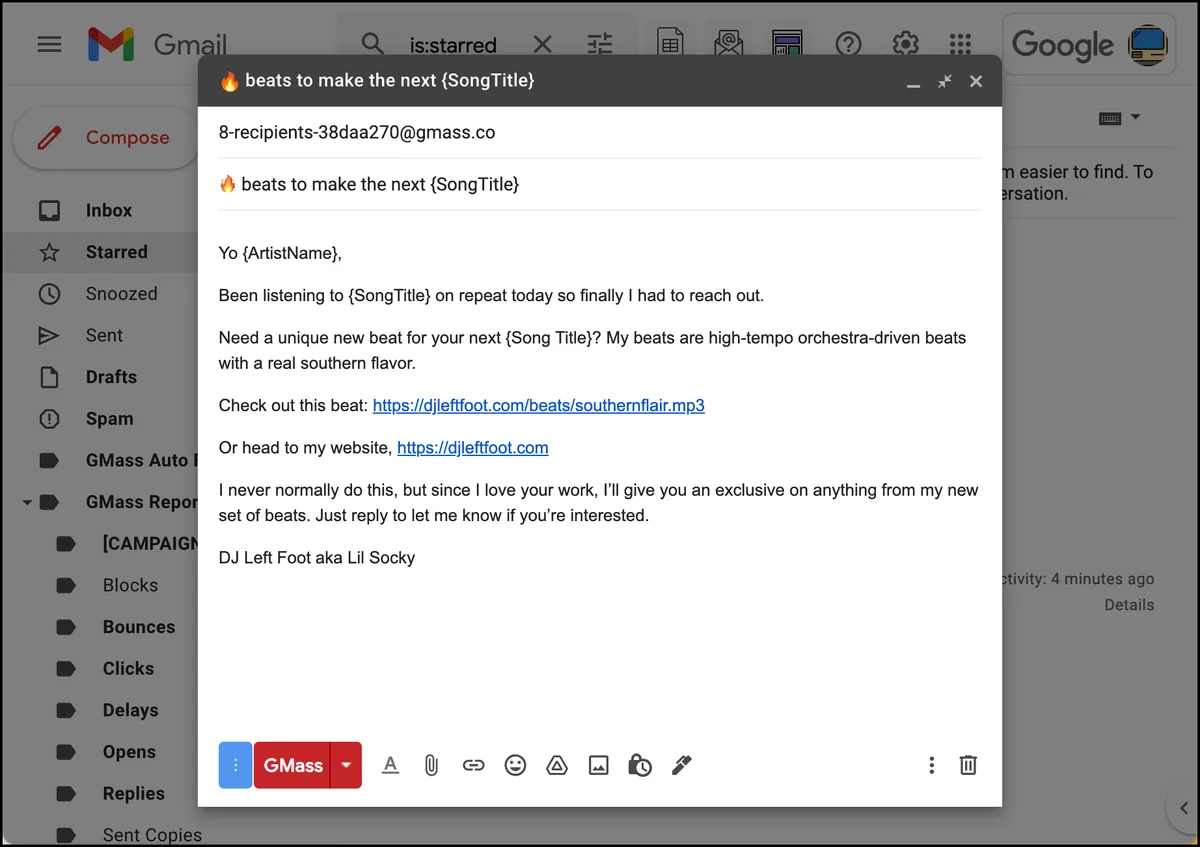Send the campaign with GMass button
The height and width of the screenshot is (847, 1200).
click(292, 765)
